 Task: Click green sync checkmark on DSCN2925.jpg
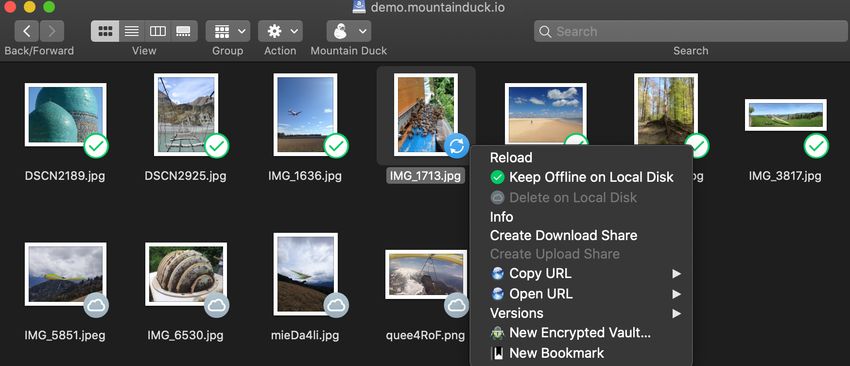[x=217, y=146]
